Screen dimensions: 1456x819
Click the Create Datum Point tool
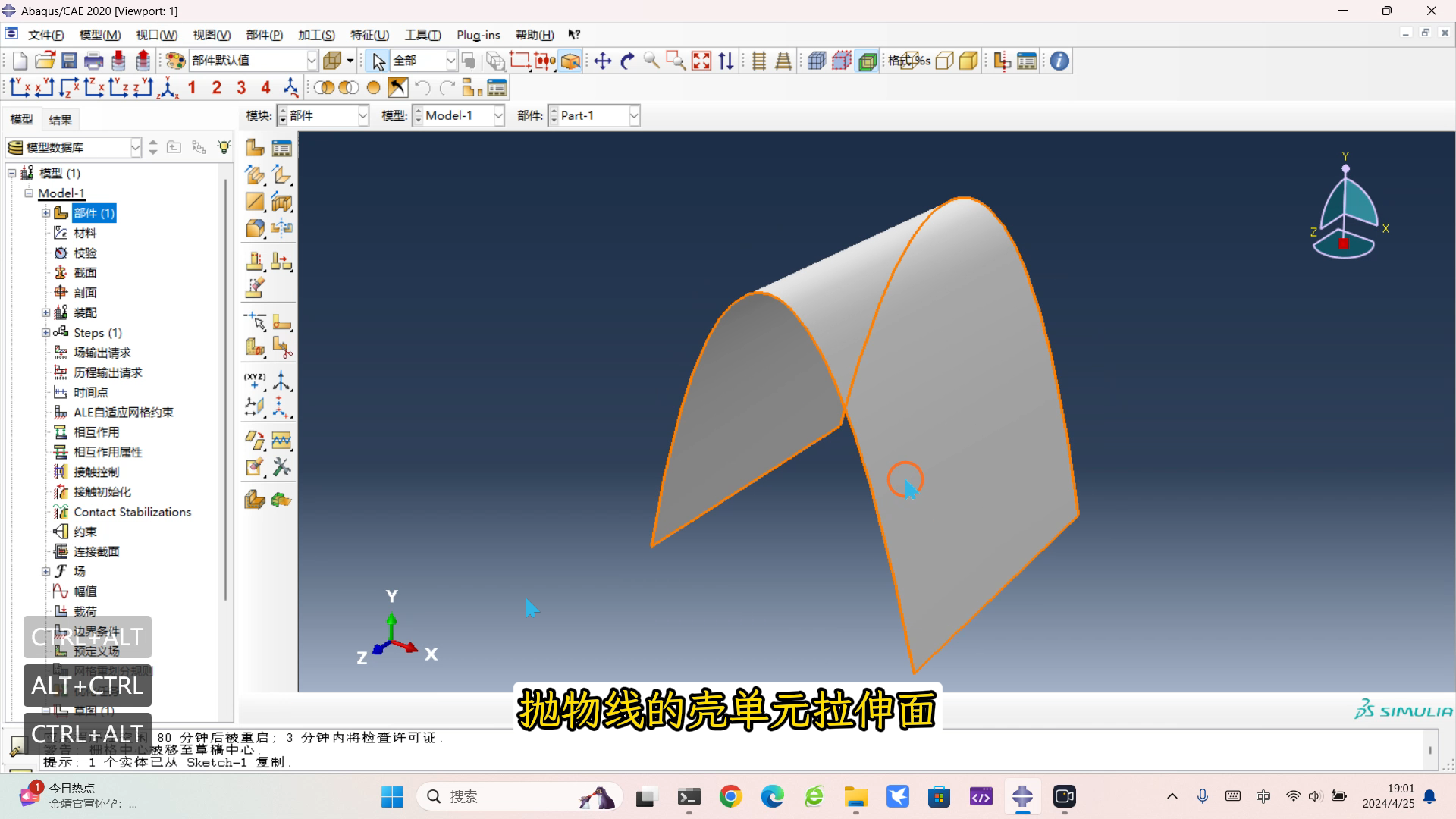point(255,379)
